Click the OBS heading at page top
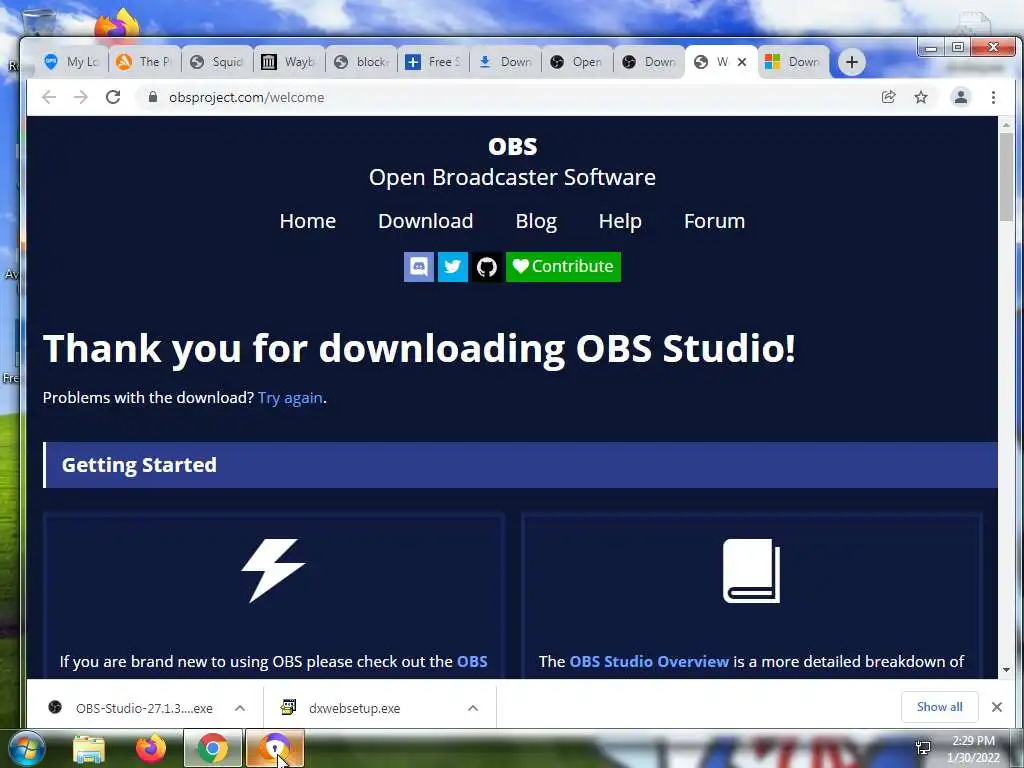 click(513, 146)
